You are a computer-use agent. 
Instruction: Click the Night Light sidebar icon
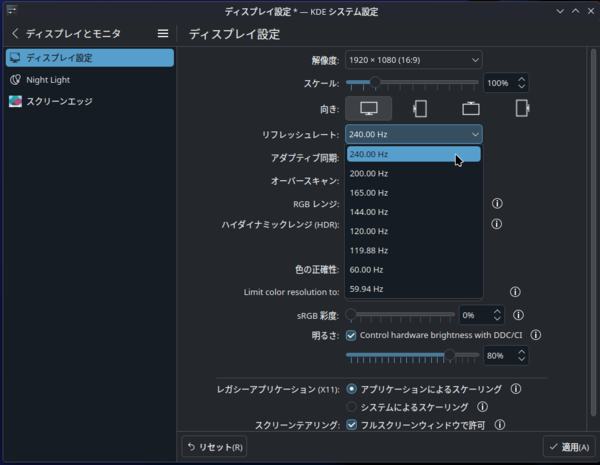click(15, 80)
